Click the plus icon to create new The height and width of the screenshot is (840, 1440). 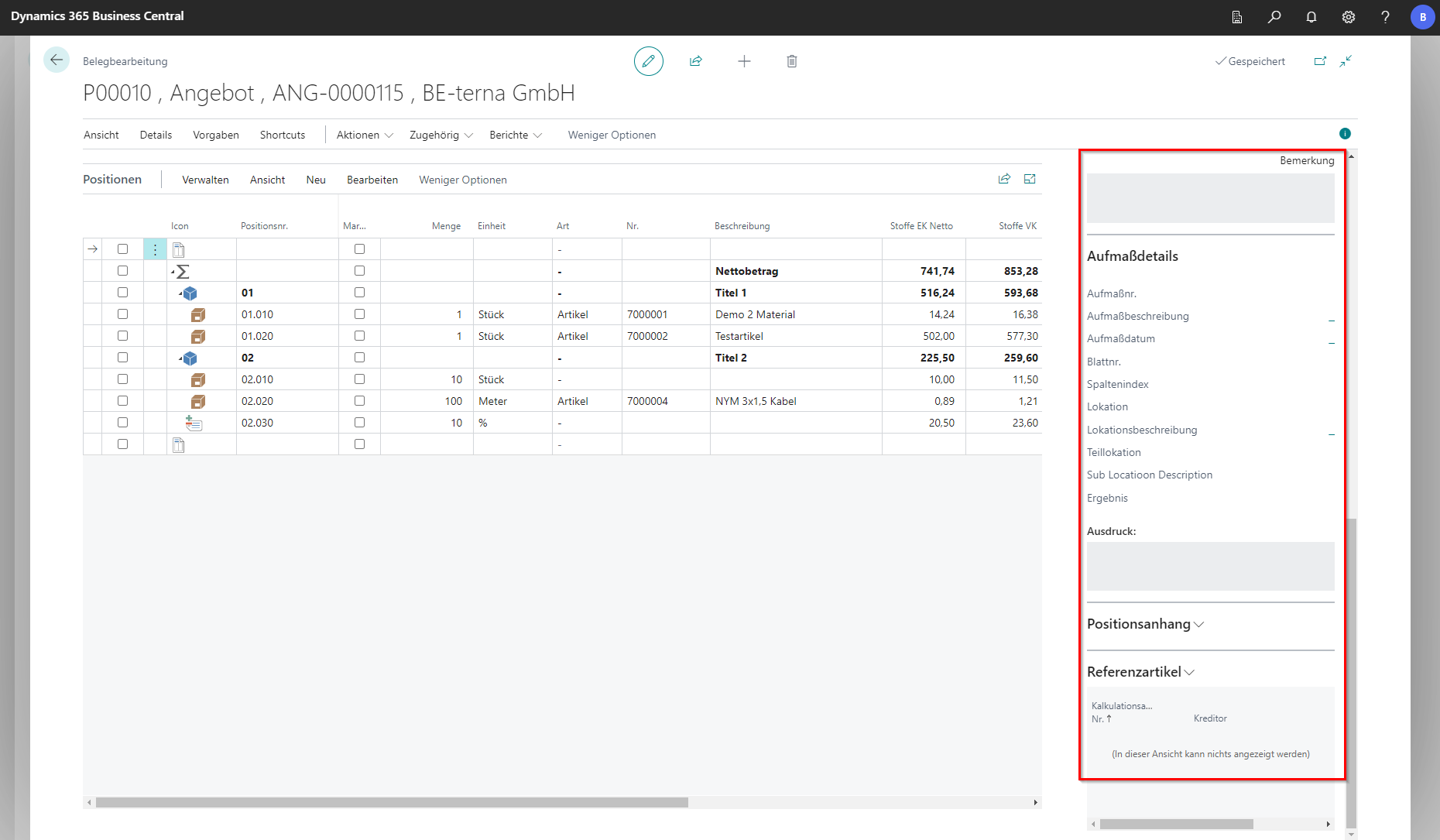click(x=743, y=61)
